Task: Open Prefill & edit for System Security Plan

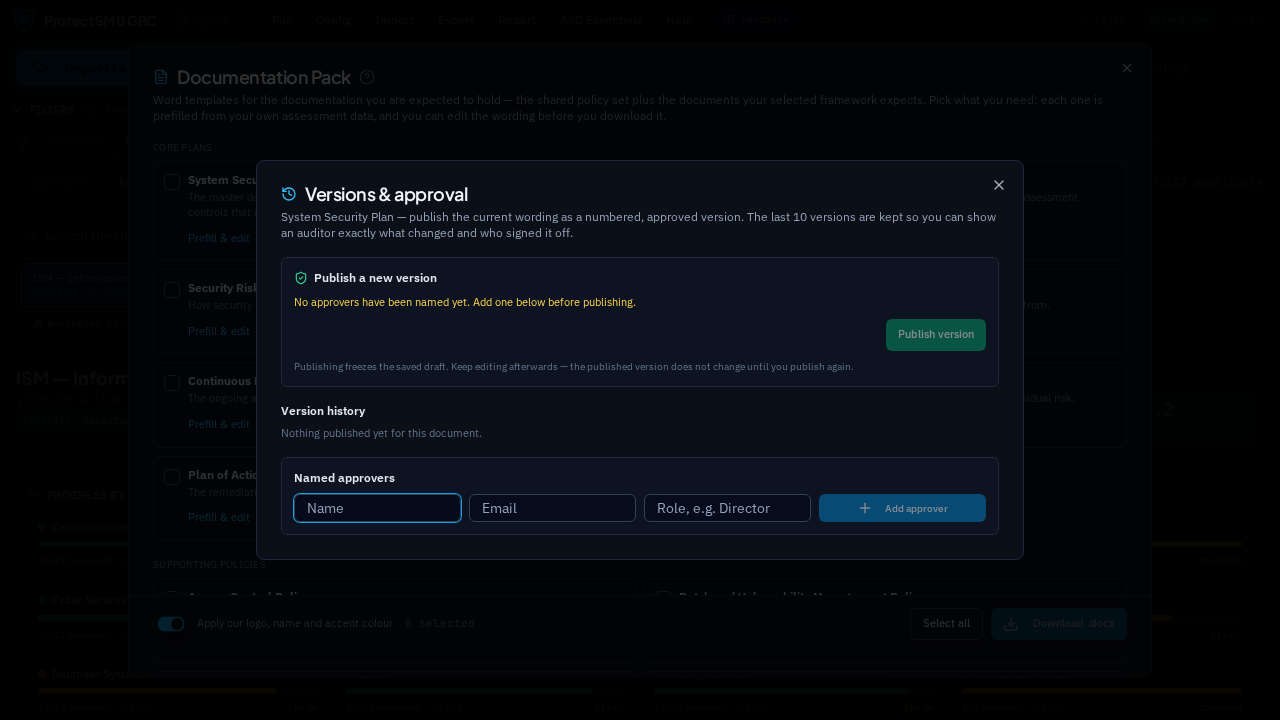Action: click(219, 238)
